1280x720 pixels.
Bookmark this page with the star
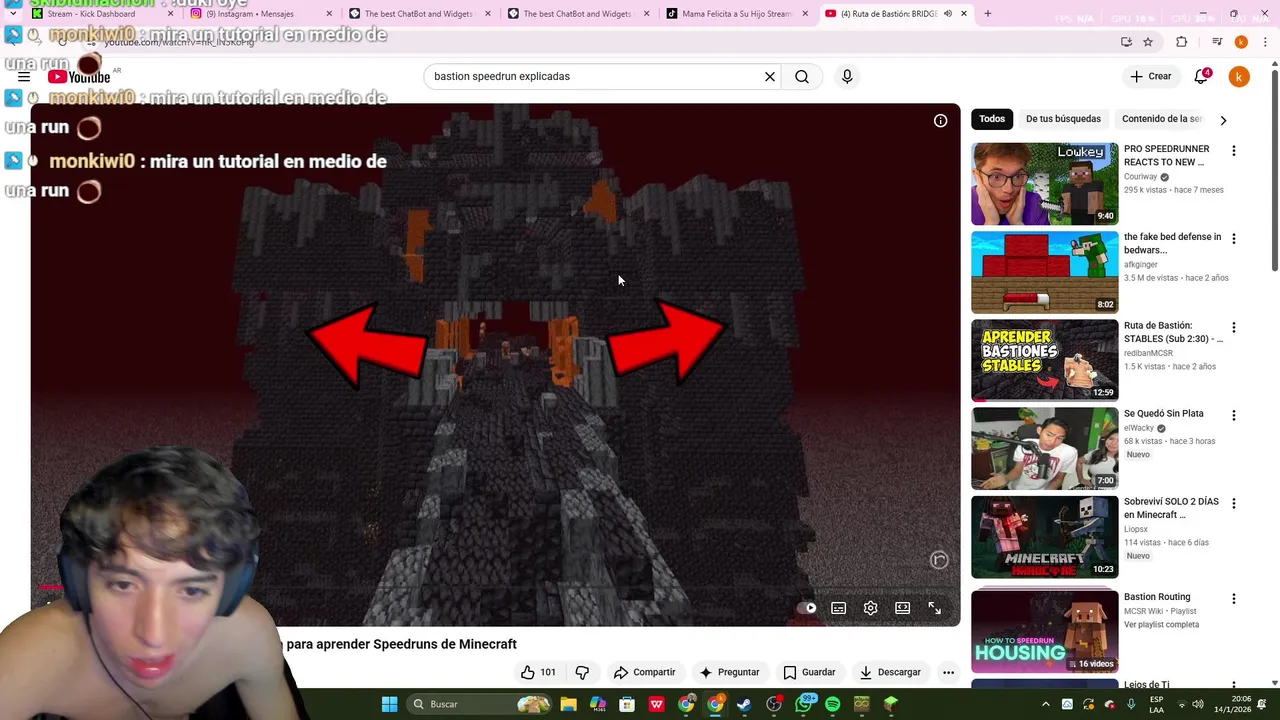(1148, 42)
